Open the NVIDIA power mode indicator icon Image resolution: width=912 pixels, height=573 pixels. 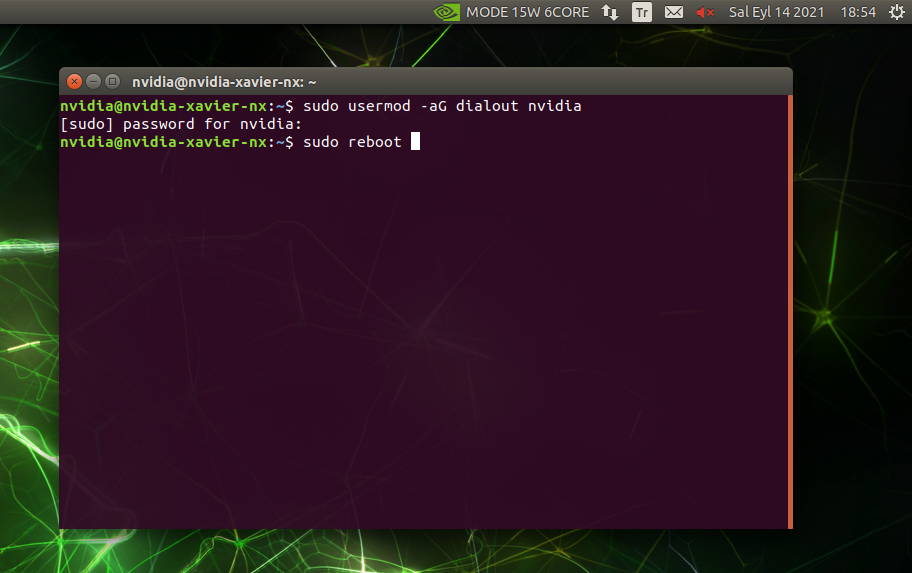[x=447, y=12]
